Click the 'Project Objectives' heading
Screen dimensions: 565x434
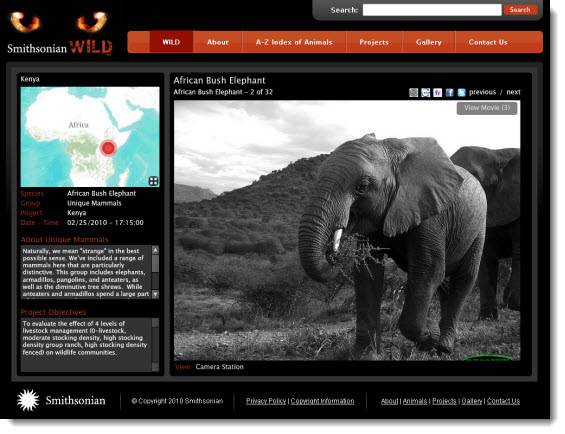(x=53, y=312)
